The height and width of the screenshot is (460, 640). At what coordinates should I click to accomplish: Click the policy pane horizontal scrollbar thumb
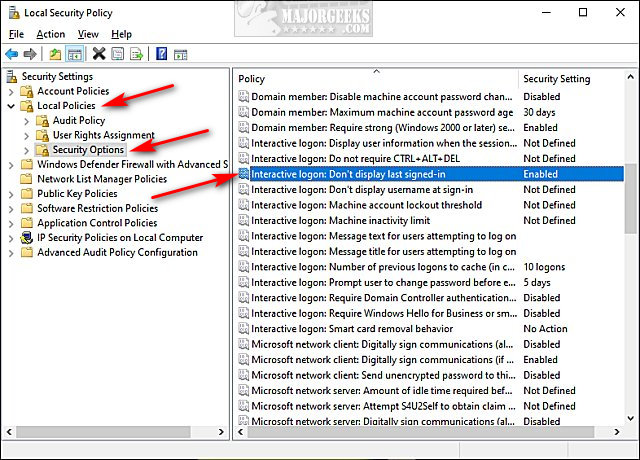[420, 432]
